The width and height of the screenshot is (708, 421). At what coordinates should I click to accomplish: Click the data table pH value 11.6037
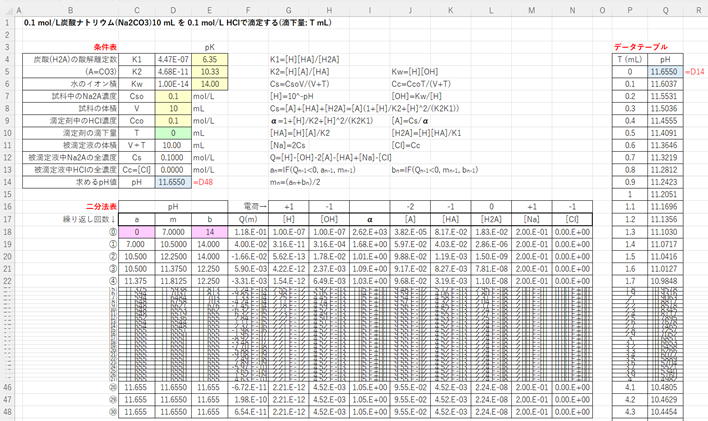665,84
